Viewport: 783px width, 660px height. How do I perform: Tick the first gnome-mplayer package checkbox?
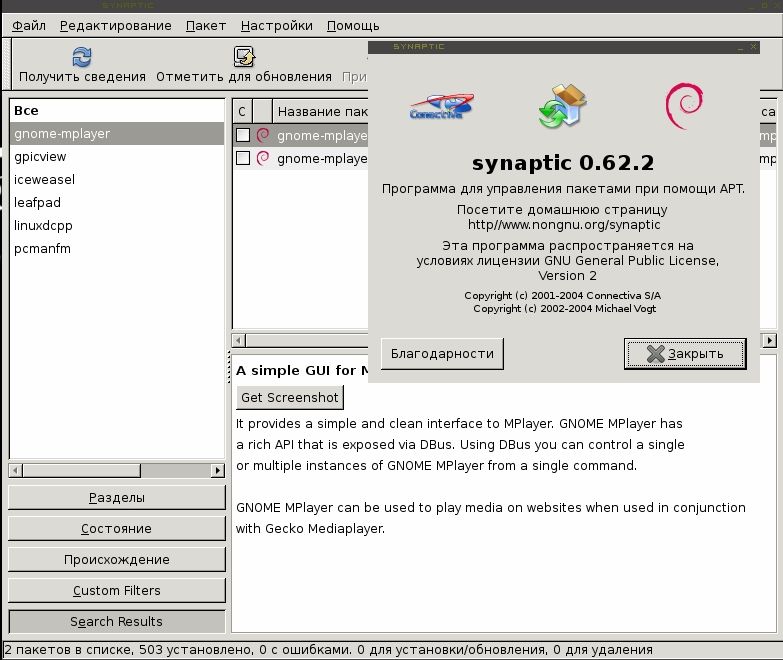point(243,135)
